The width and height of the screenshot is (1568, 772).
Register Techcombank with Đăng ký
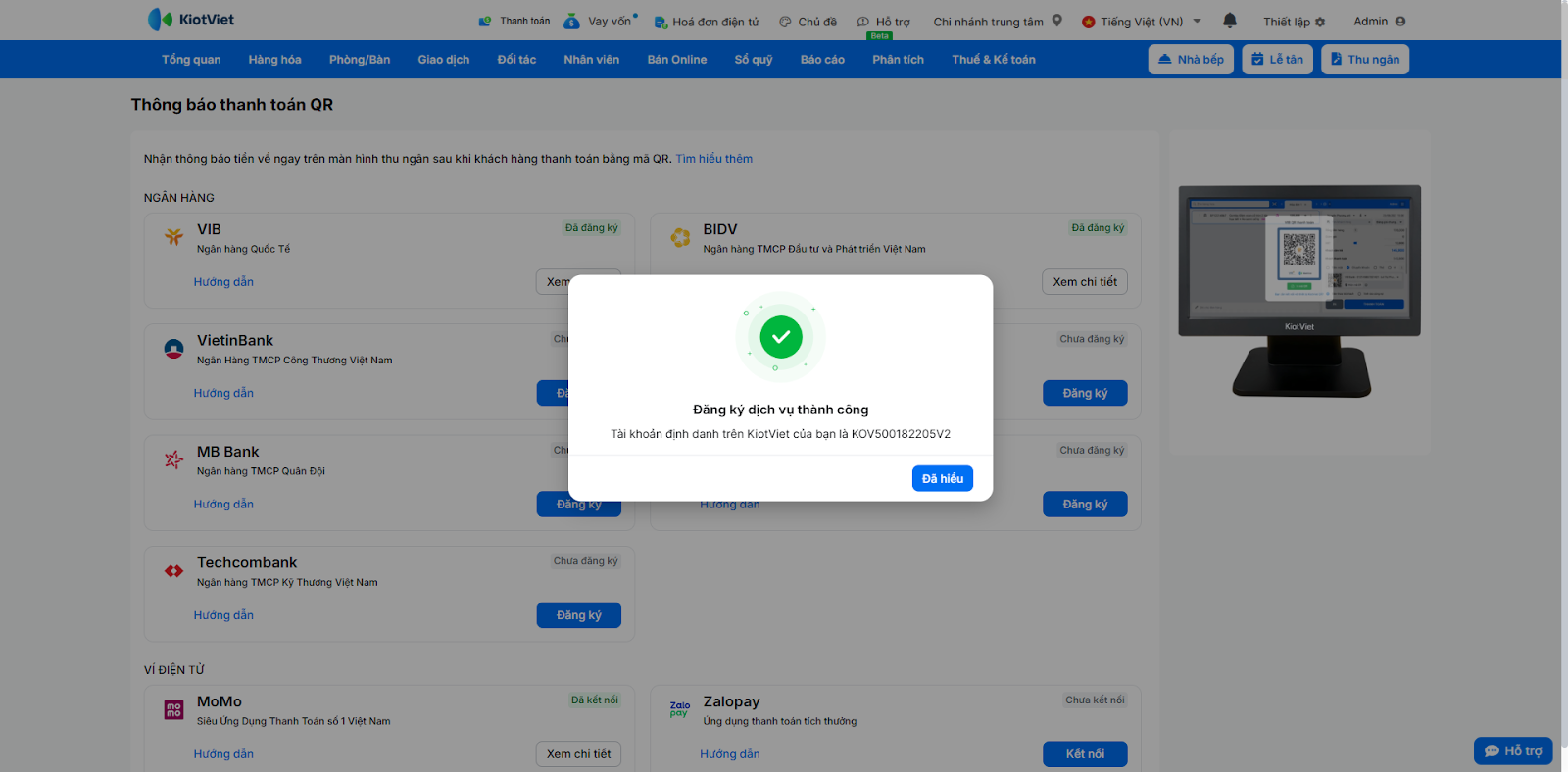pos(579,615)
